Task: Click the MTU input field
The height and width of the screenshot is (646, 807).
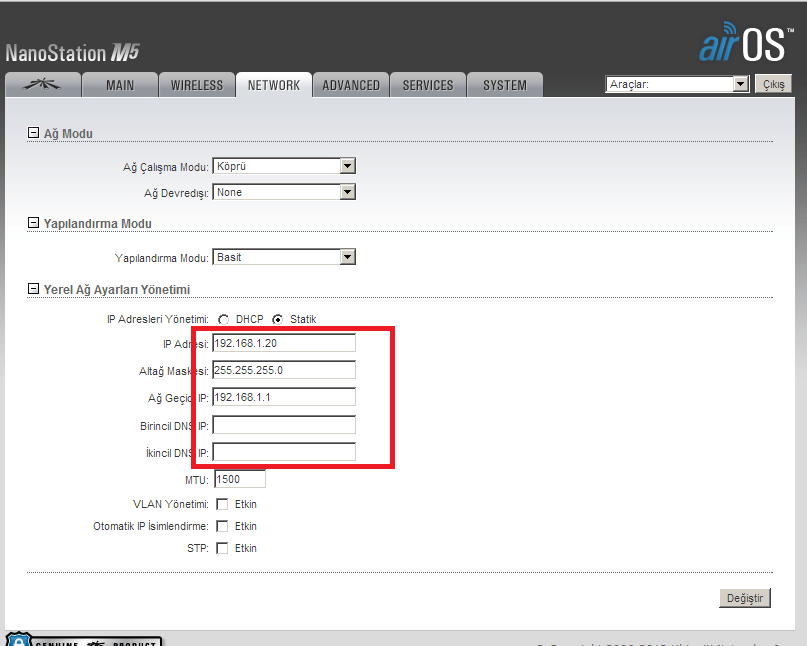Action: pos(240,479)
